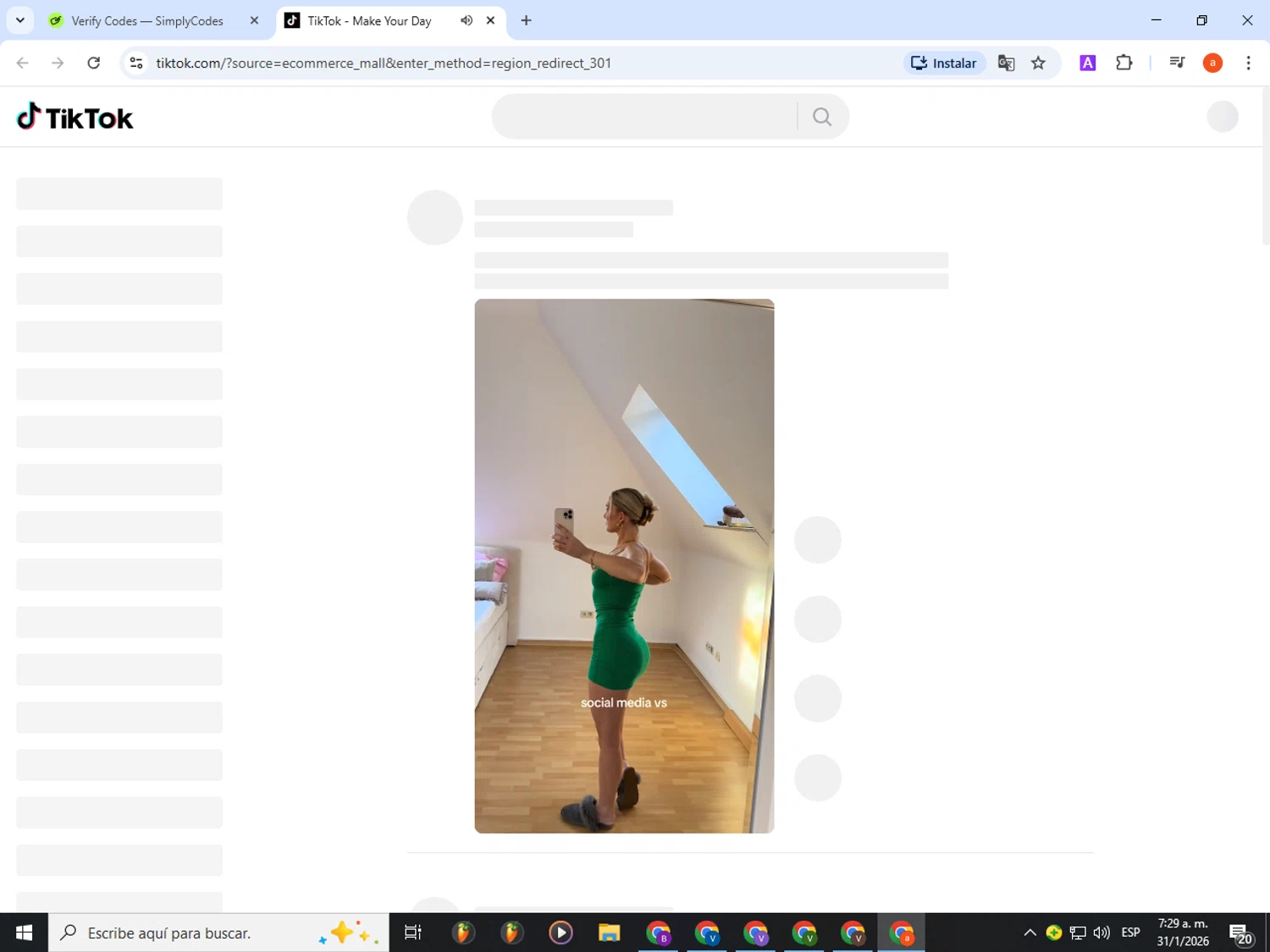Switch to Chrome window with blue V badge
1270x952 pixels.
[707, 933]
